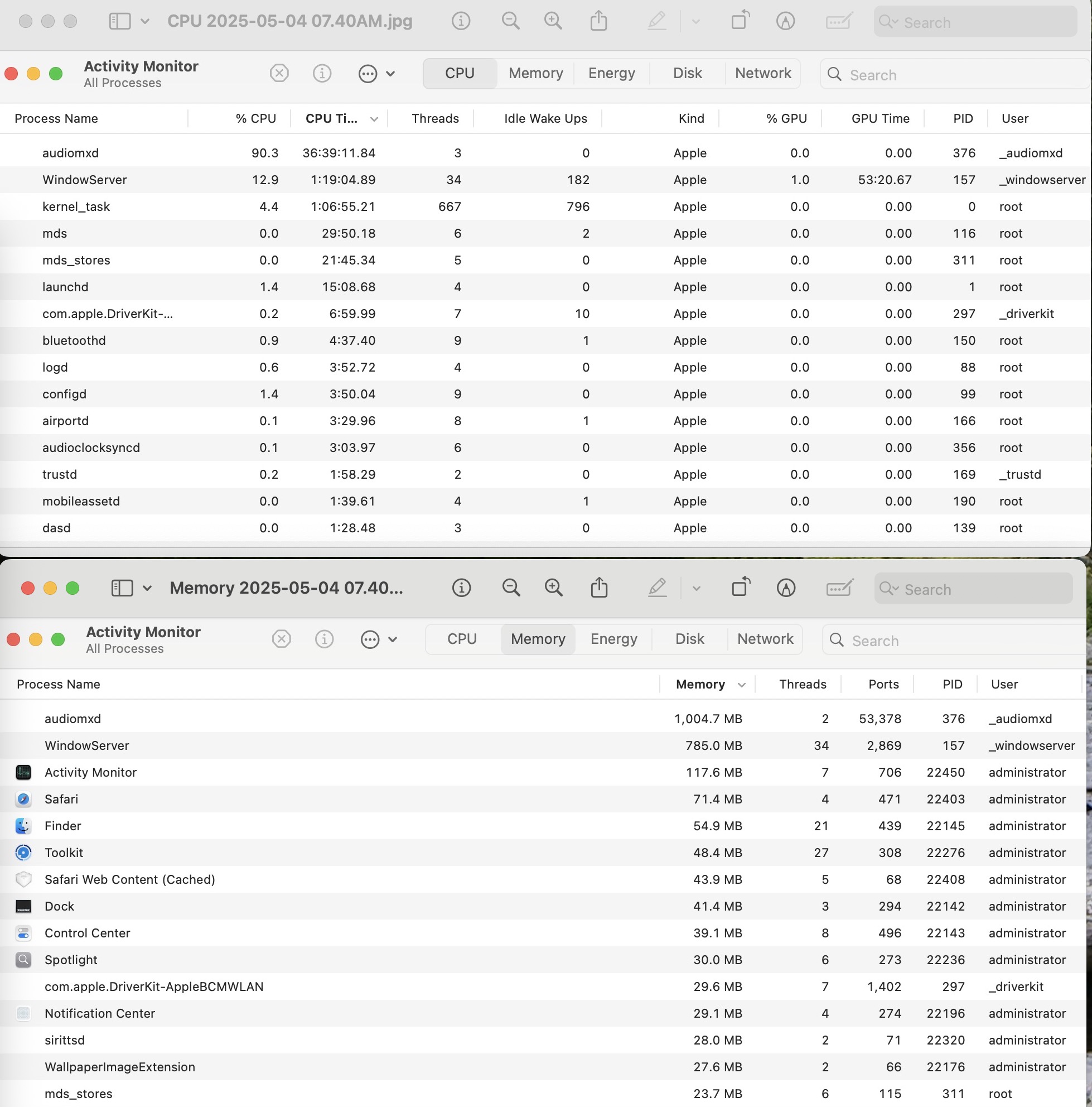1092x1107 pixels.
Task: Rotate the Memory image
Action: tap(741, 587)
